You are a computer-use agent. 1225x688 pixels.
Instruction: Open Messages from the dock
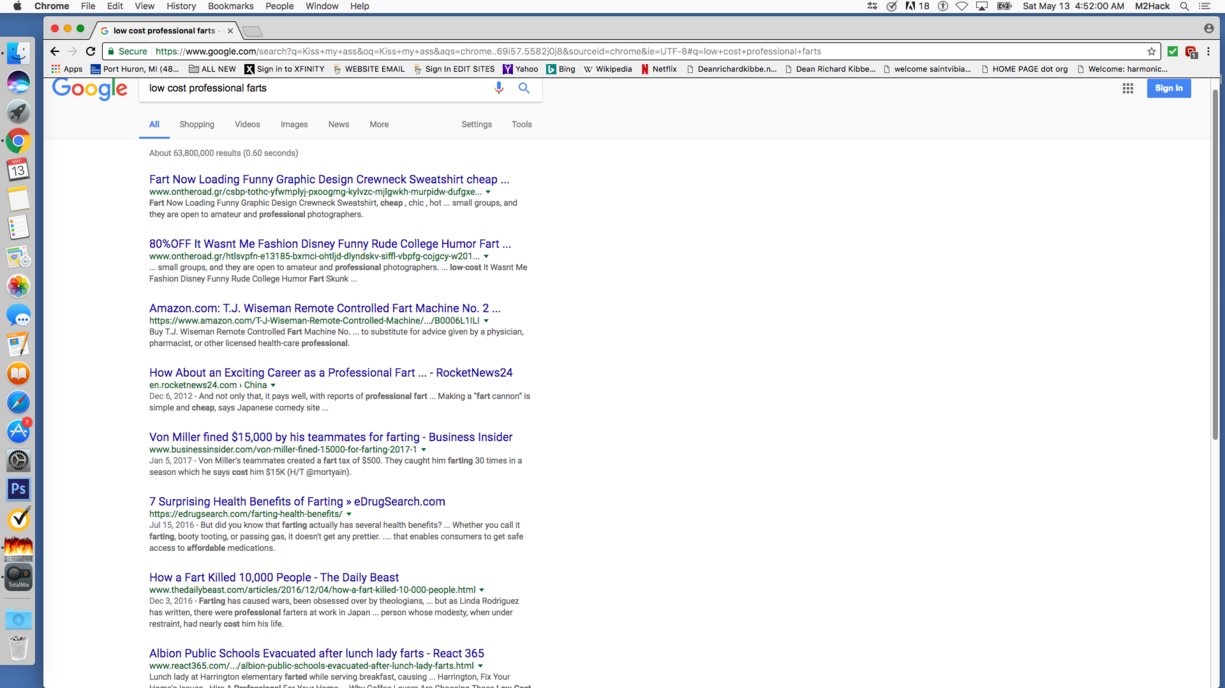click(18, 315)
